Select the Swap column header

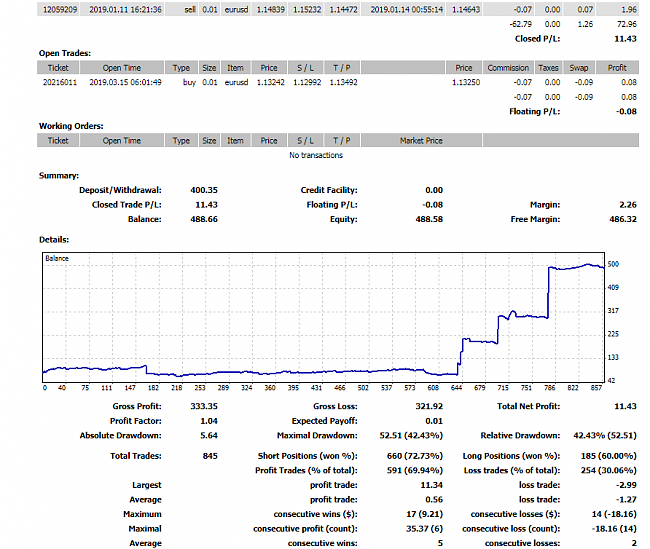pos(578,67)
